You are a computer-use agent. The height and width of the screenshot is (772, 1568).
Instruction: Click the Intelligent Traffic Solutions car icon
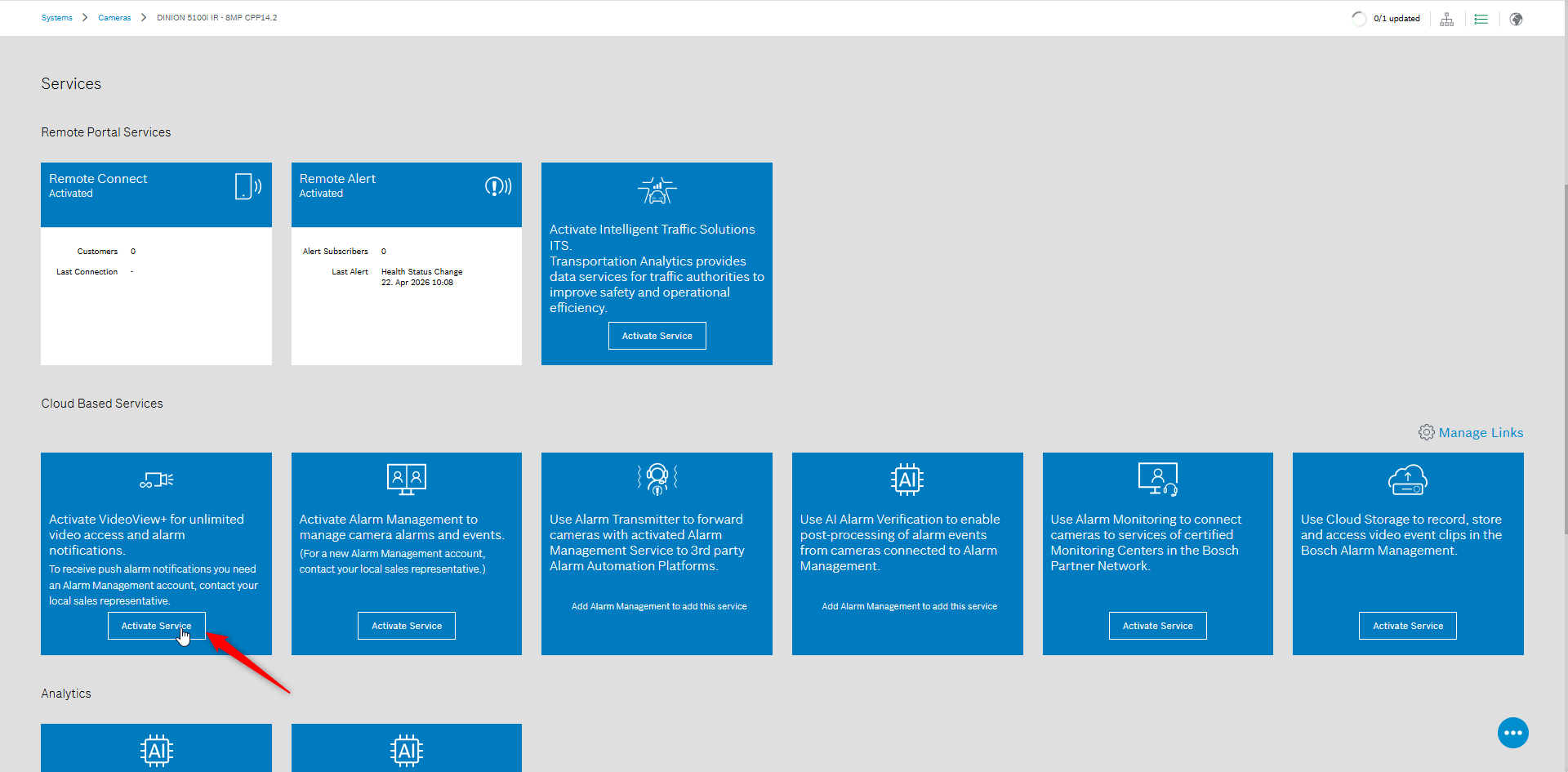click(657, 190)
